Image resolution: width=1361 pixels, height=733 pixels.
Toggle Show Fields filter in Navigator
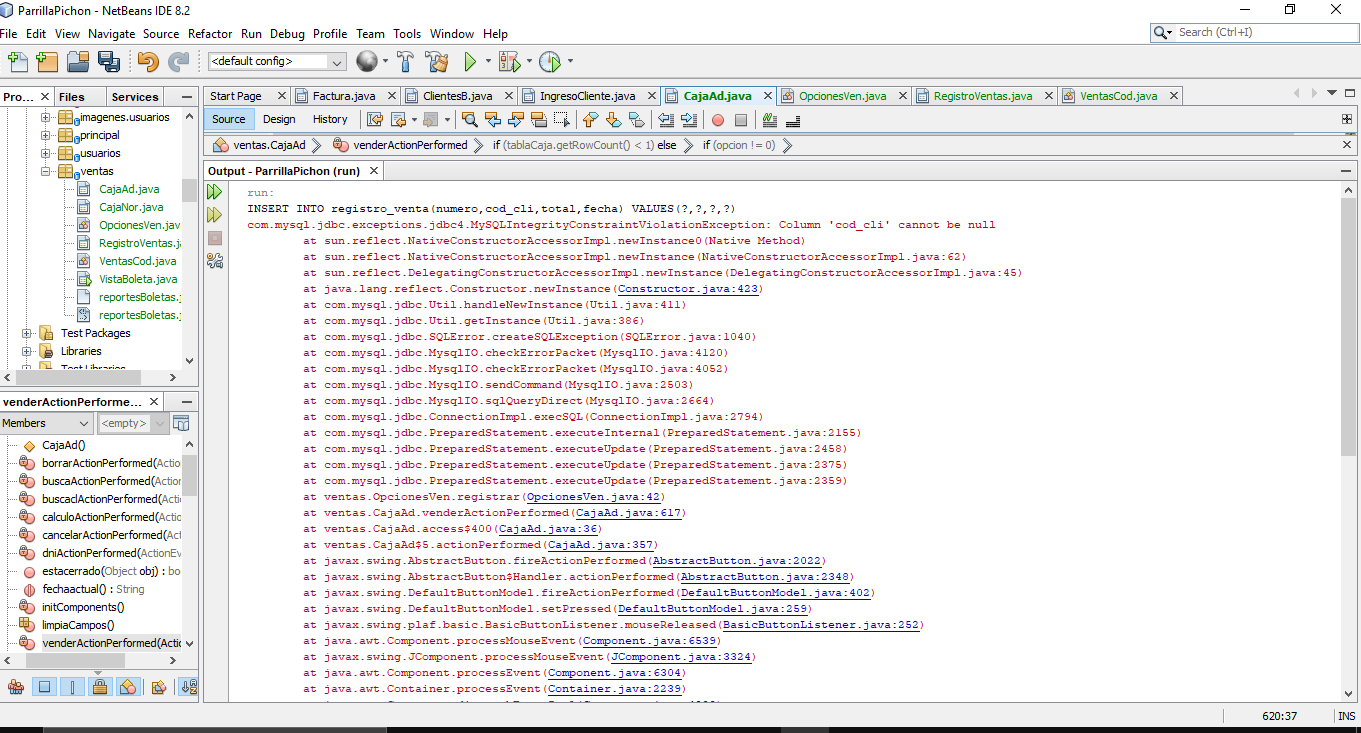point(44,687)
